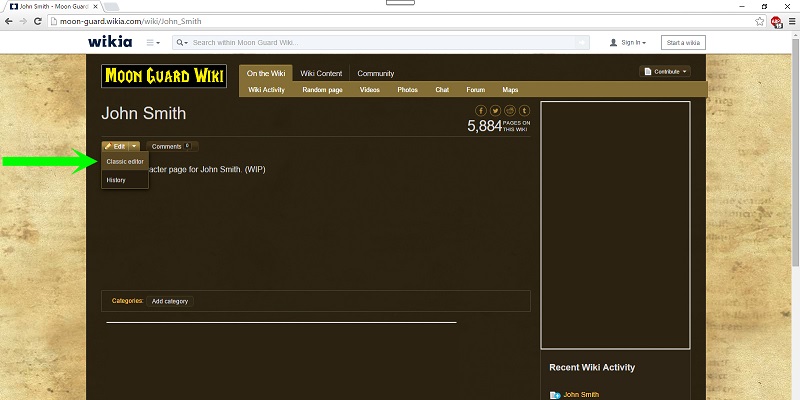The width and height of the screenshot is (800, 400).
Task: Expand the Wikia hub menu dropdown
Action: point(153,43)
